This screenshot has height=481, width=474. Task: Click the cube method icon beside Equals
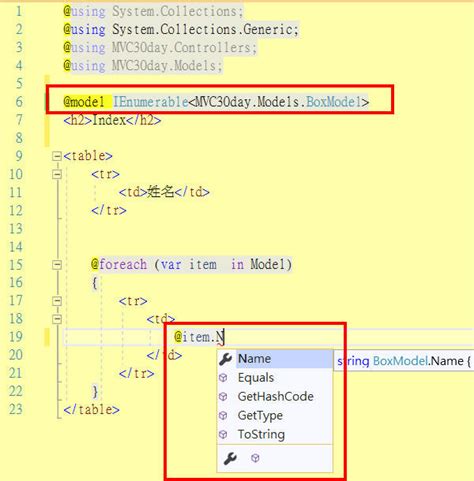point(223,378)
